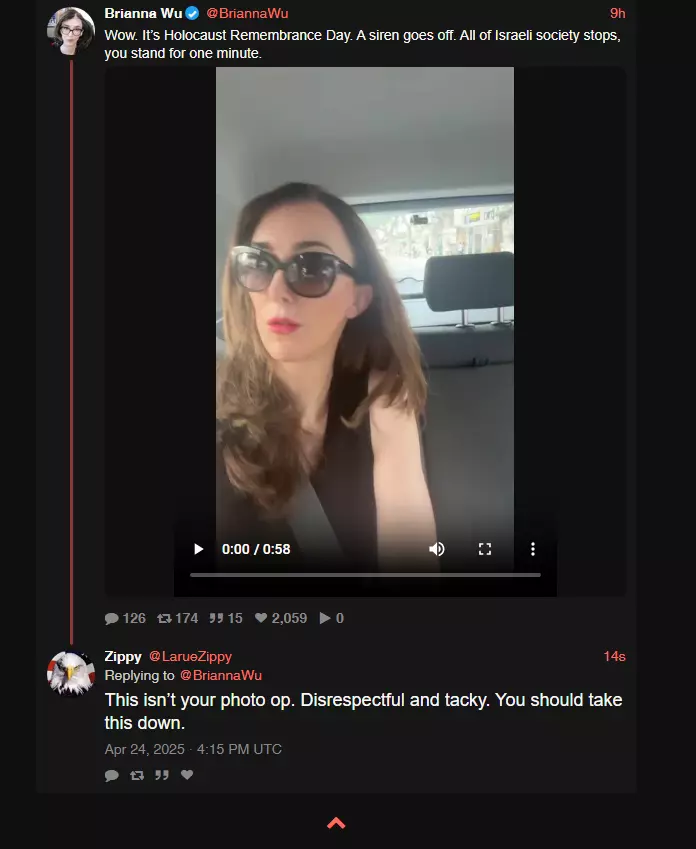Image resolution: width=696 pixels, height=849 pixels.
Task: Open Zippy's eagle avatar
Action: click(71, 674)
